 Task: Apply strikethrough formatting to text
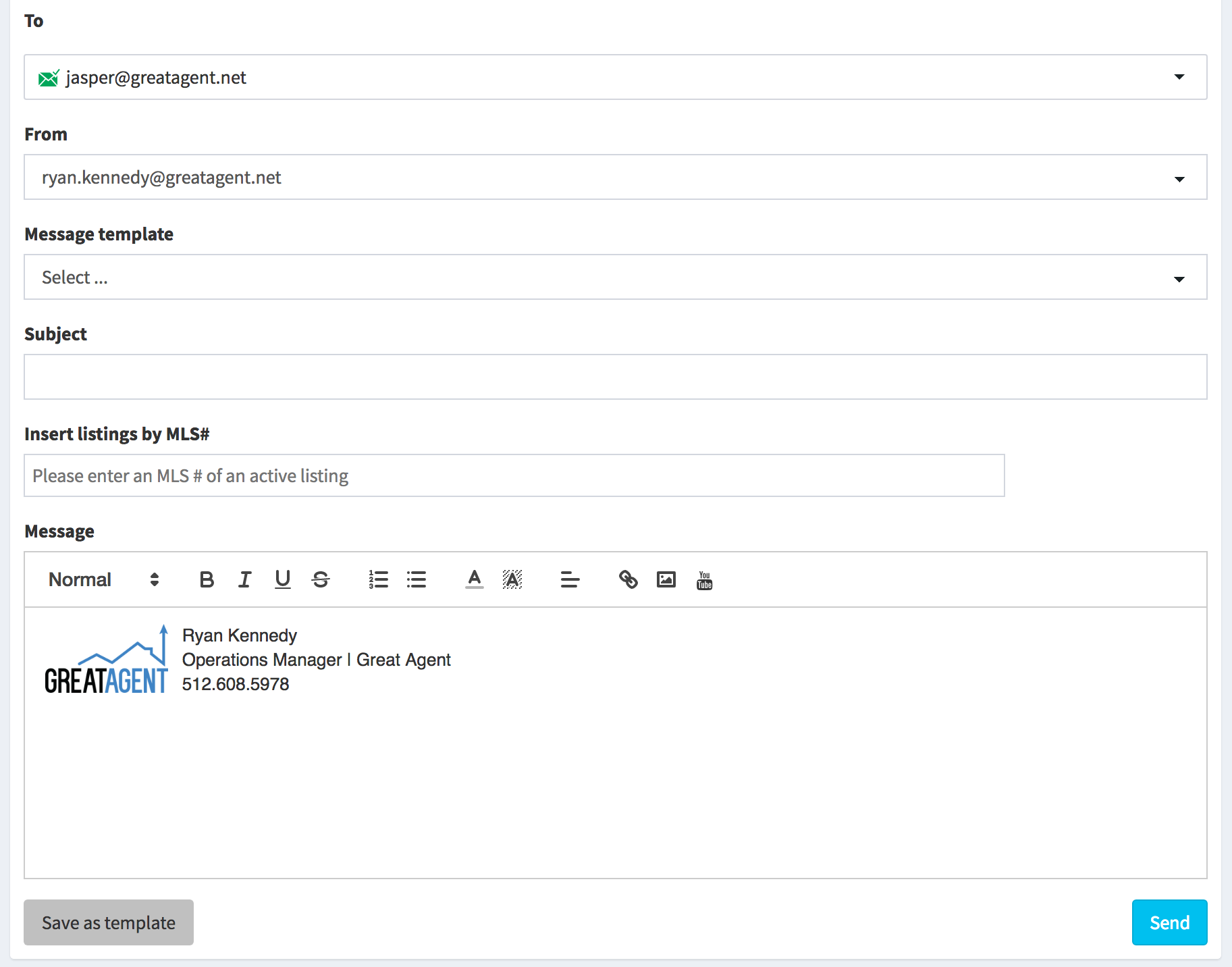point(321,579)
